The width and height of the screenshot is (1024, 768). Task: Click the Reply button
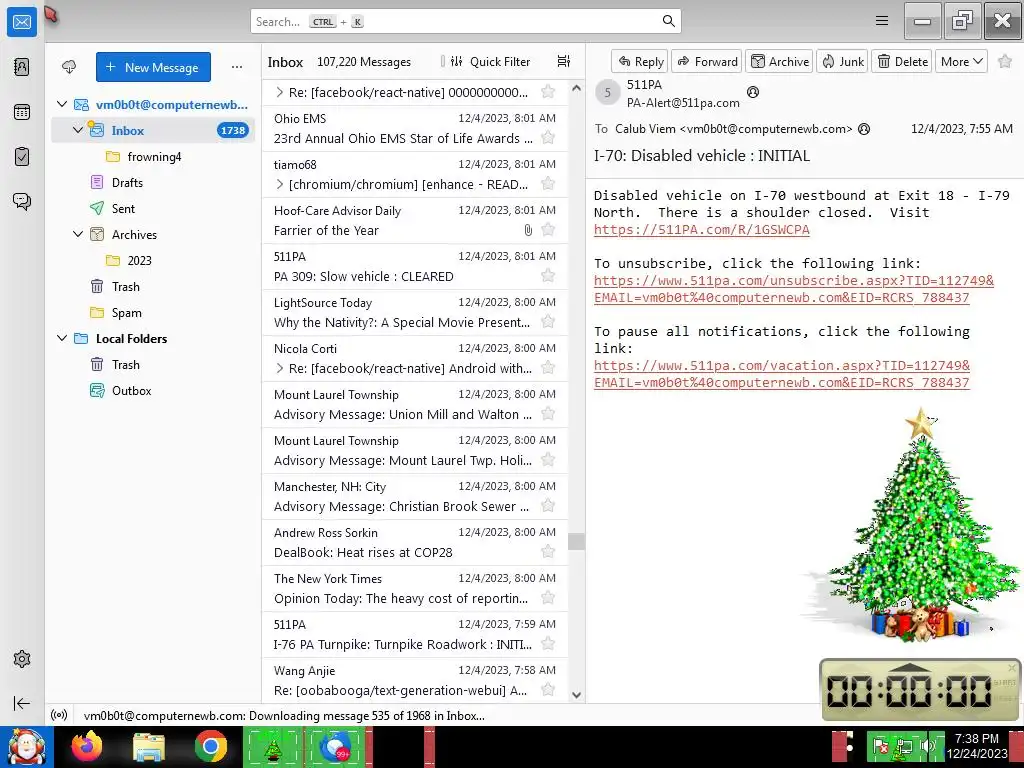click(x=640, y=61)
